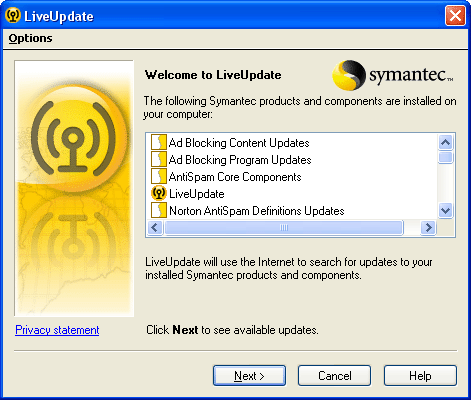Click the LiveUpdate title bar icon

(13, 15)
